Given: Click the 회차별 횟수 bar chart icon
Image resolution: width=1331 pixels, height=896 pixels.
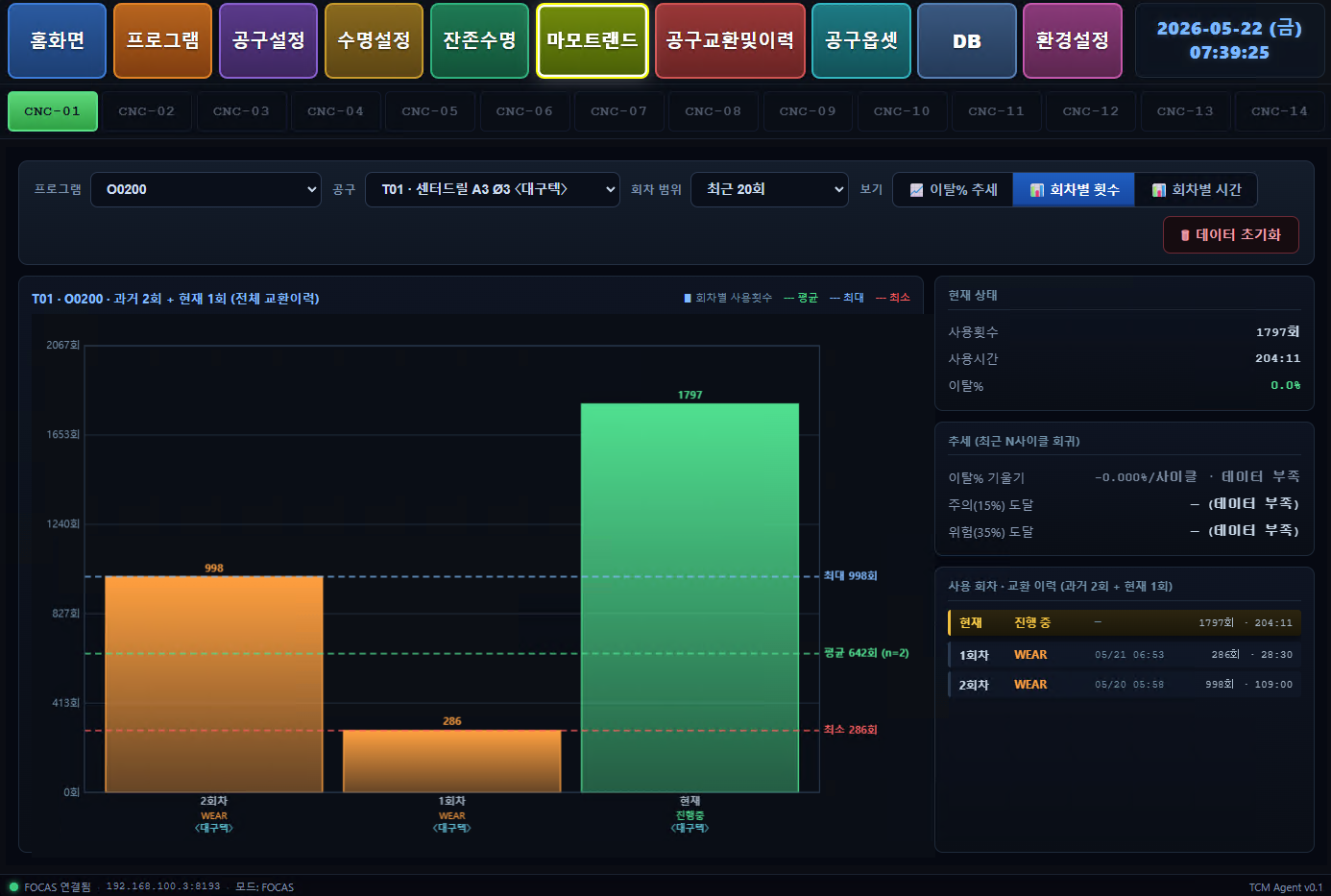Looking at the screenshot, I should point(1037,190).
